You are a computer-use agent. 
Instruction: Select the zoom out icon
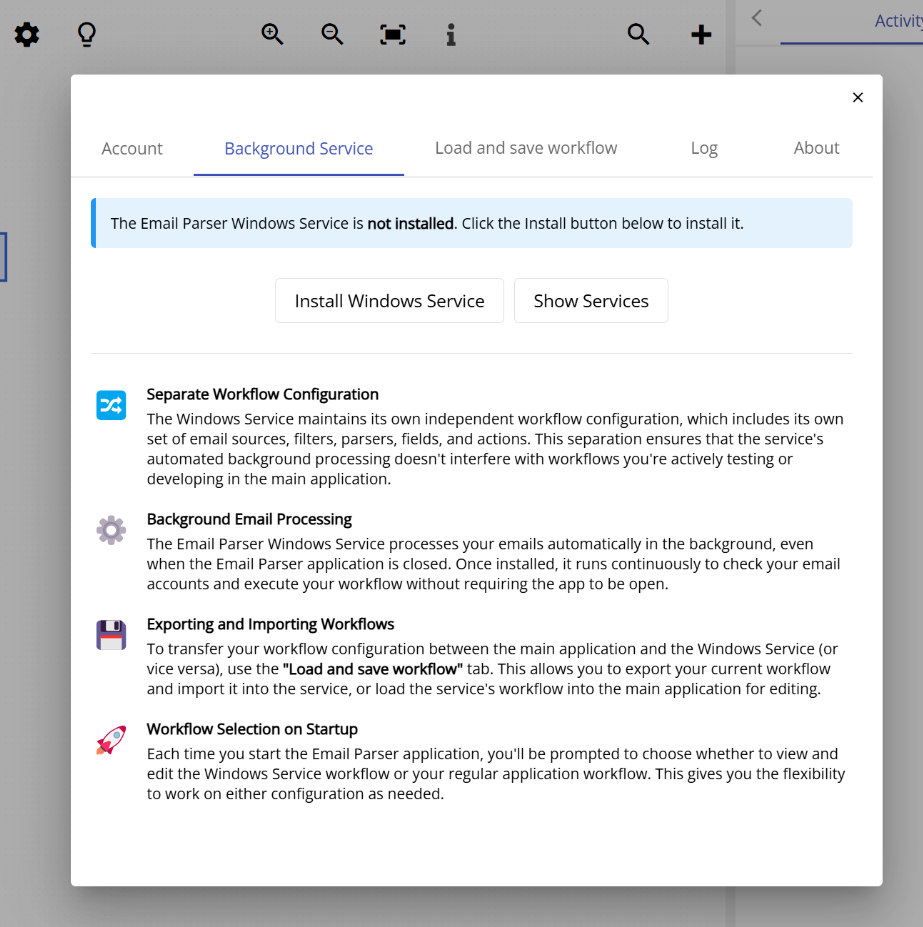pos(332,33)
